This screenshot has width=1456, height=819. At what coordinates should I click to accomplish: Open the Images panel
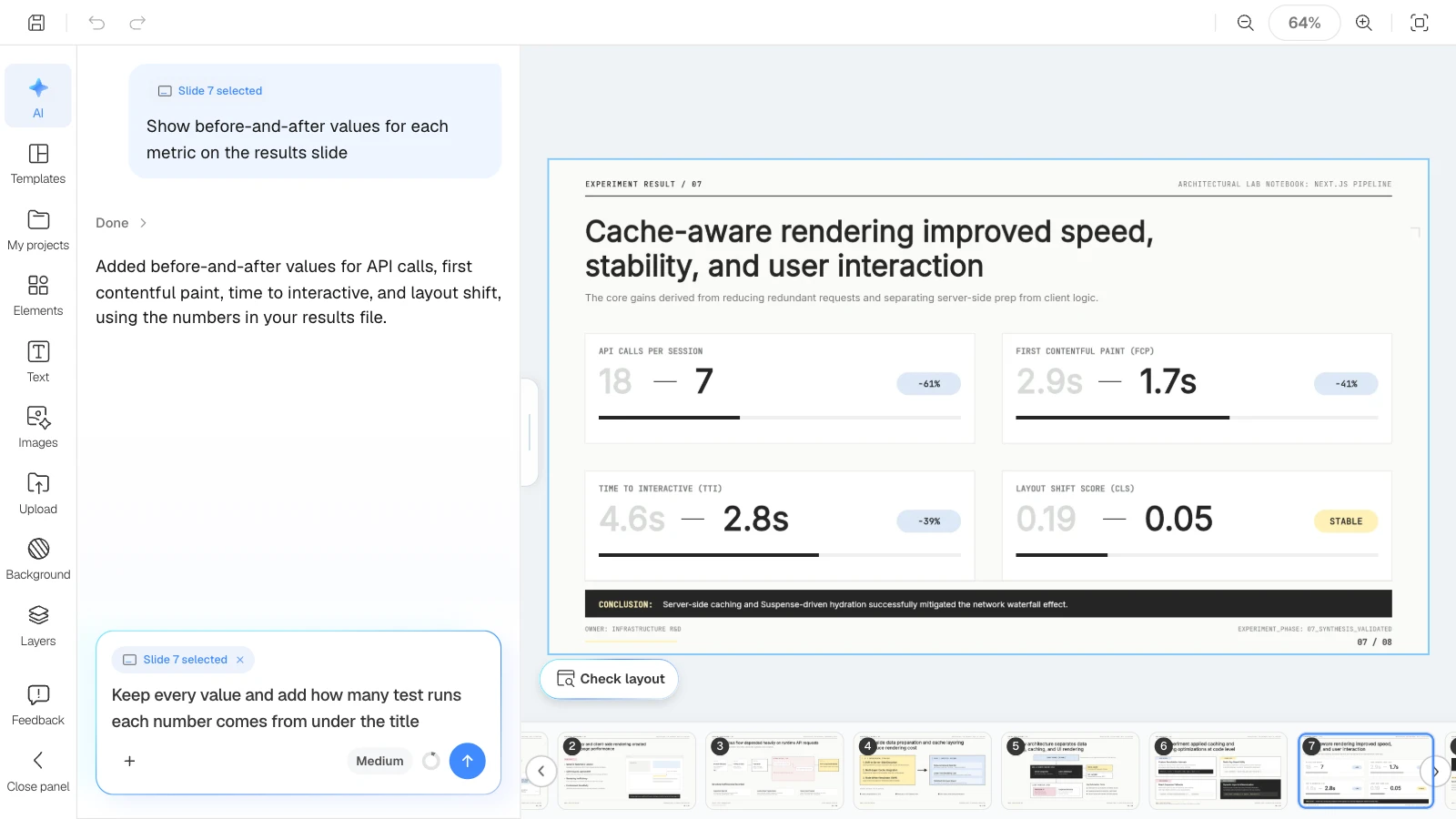coord(38,427)
